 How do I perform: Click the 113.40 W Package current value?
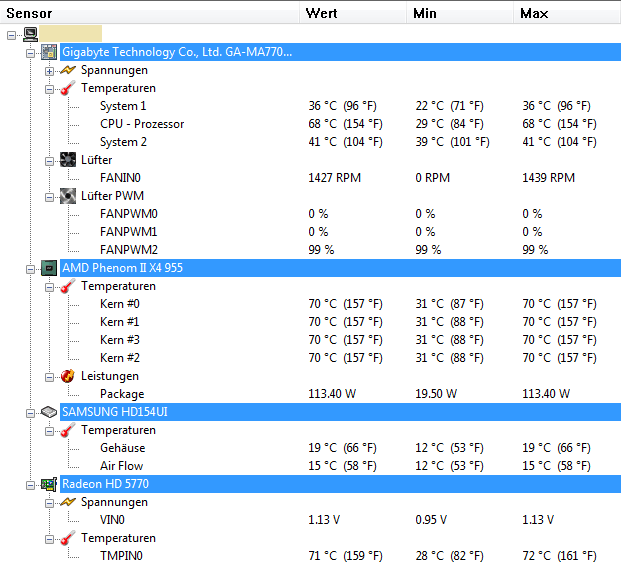pos(332,394)
